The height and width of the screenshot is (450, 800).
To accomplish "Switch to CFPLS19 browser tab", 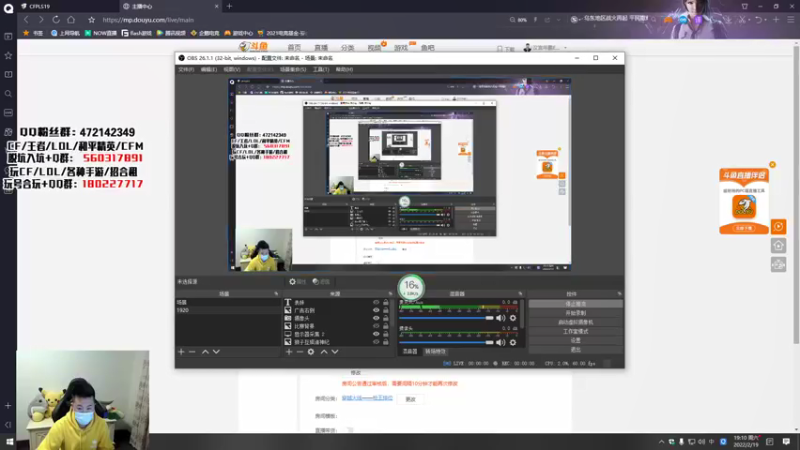I will [x=68, y=6].
